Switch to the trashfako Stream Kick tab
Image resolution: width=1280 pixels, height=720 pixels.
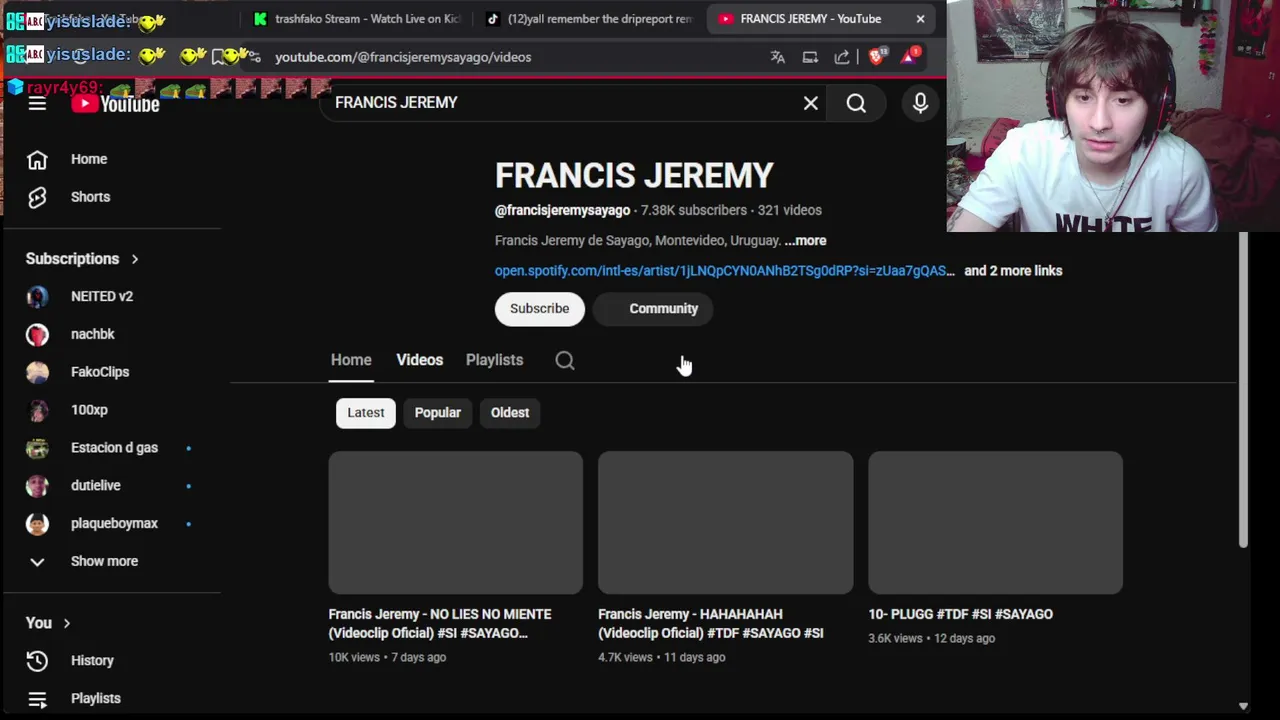[357, 19]
